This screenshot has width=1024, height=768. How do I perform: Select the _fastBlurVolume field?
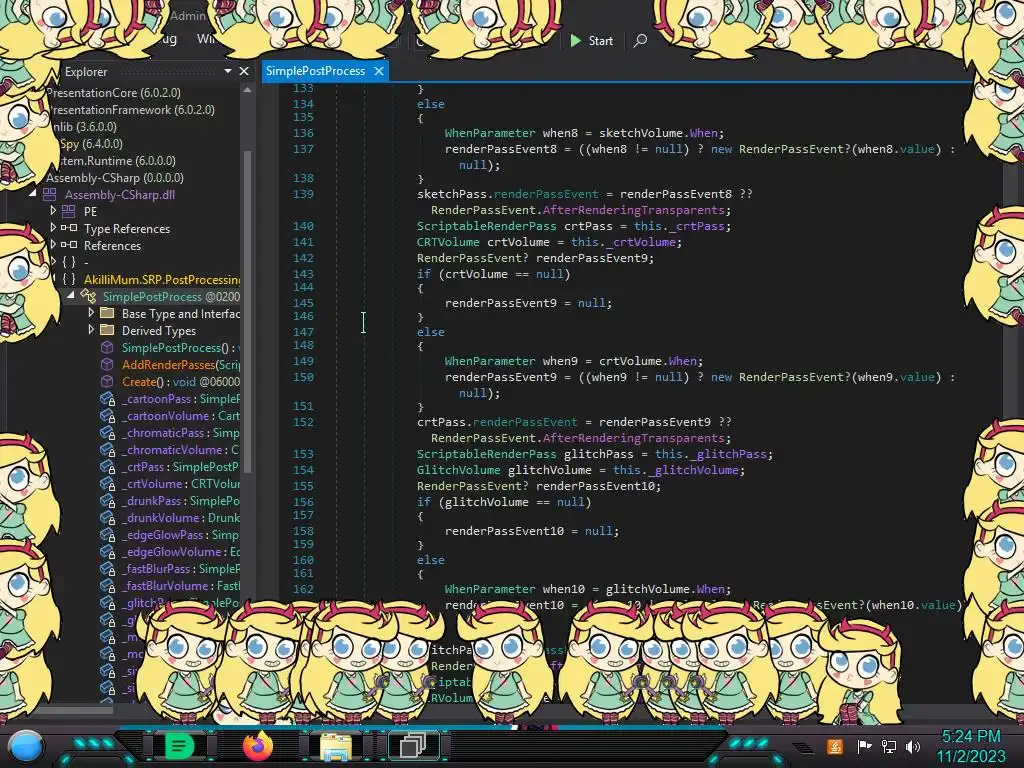click(x=180, y=586)
